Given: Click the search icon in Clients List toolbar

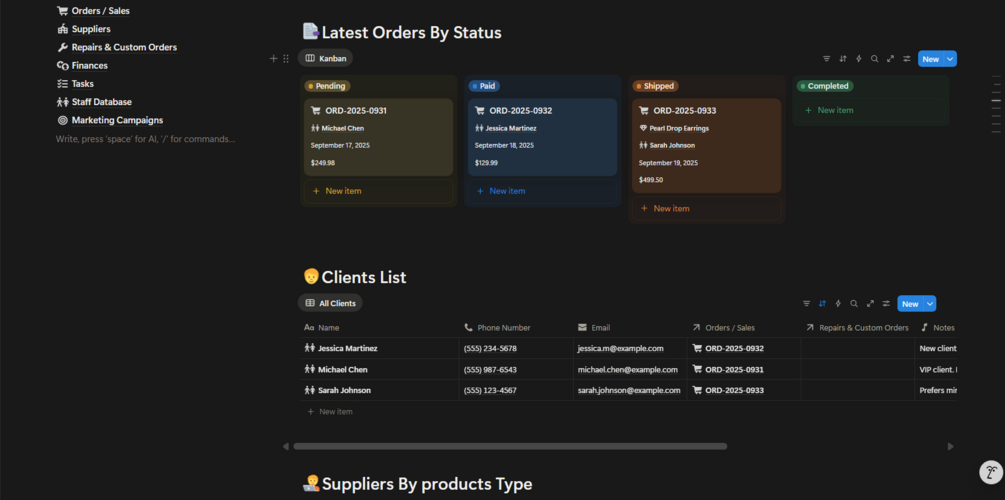Looking at the screenshot, I should 854,304.
